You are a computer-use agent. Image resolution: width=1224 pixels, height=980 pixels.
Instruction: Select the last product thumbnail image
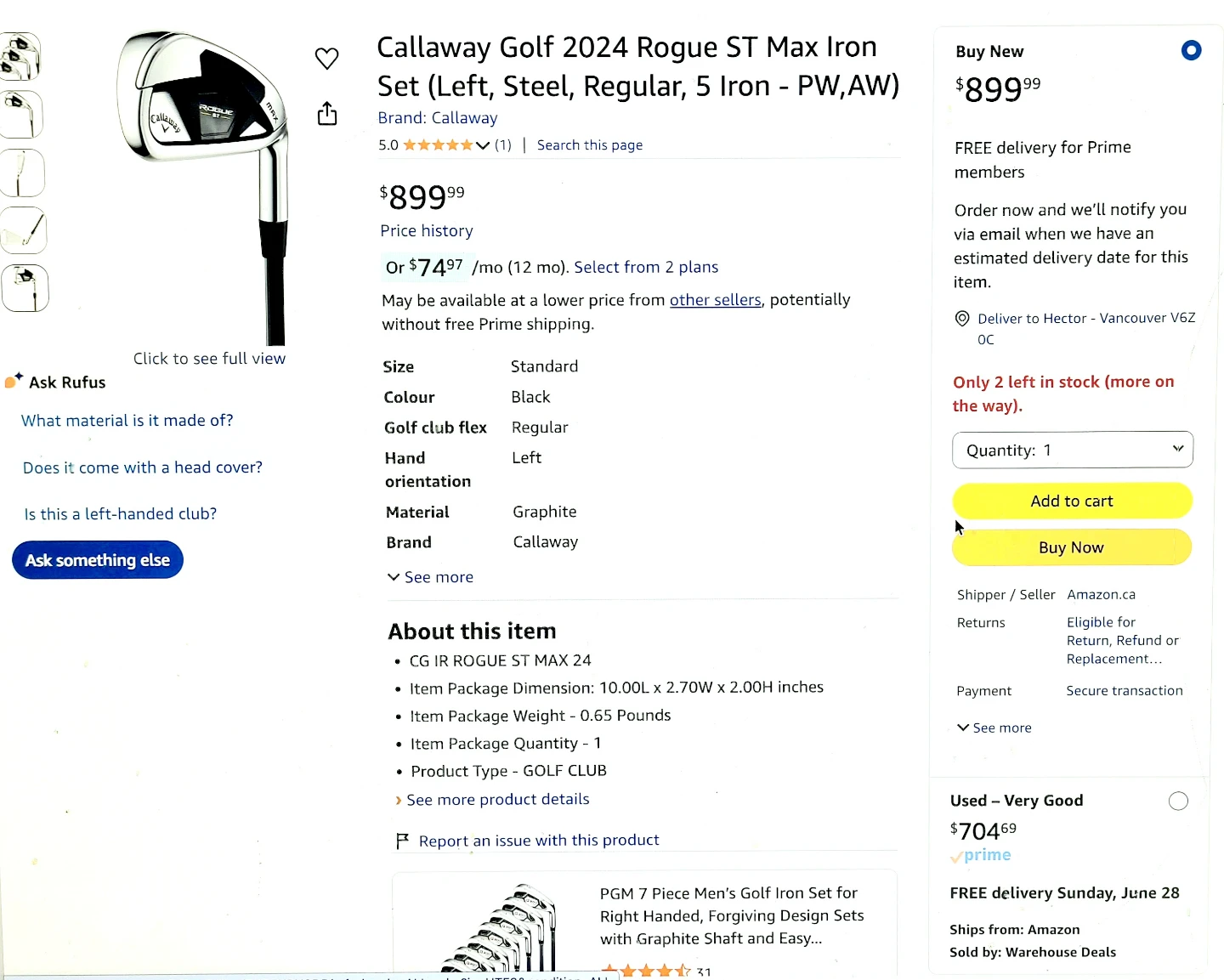[x=25, y=288]
